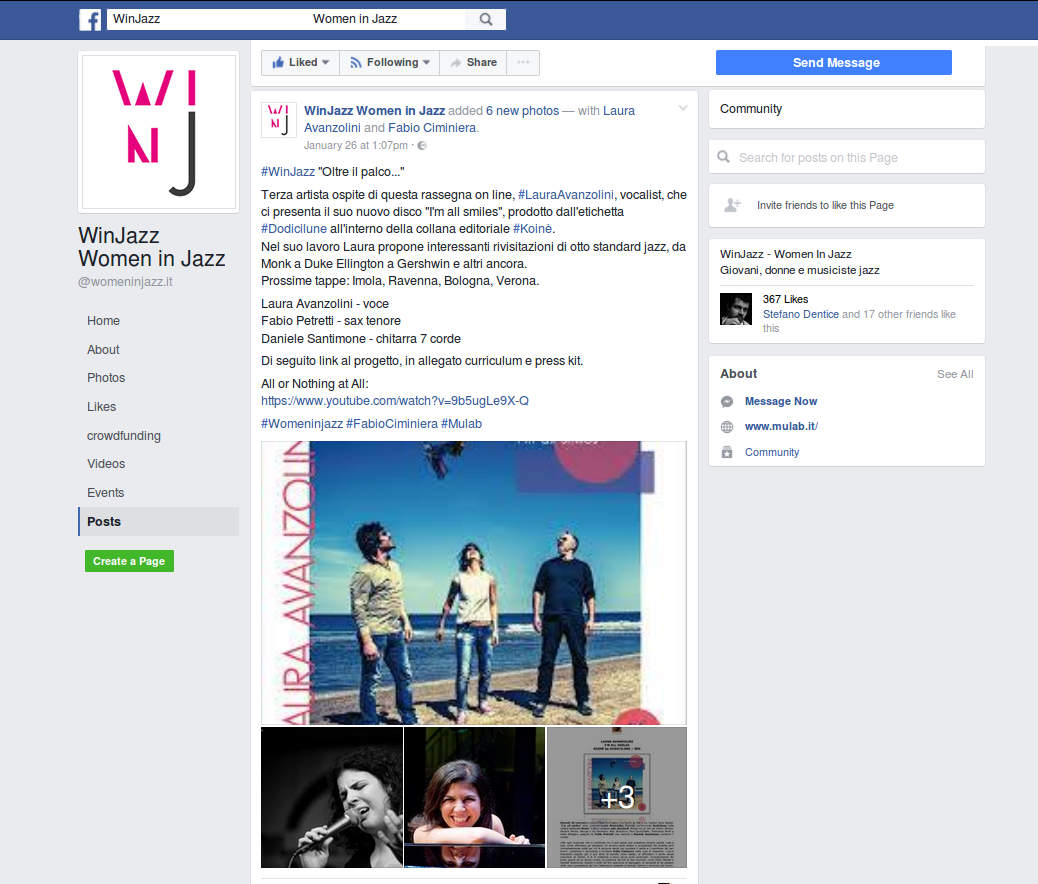Open the Liked dropdown button
The image size is (1038, 884).
(x=301, y=62)
